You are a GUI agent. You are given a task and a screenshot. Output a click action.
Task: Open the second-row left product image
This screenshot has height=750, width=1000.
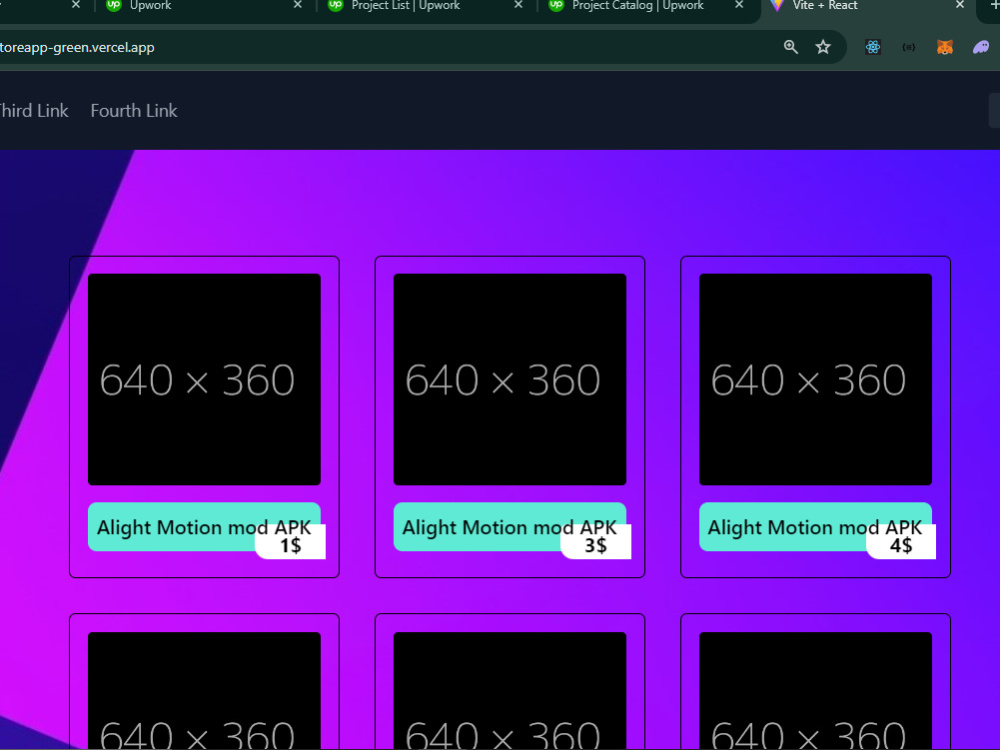204,691
